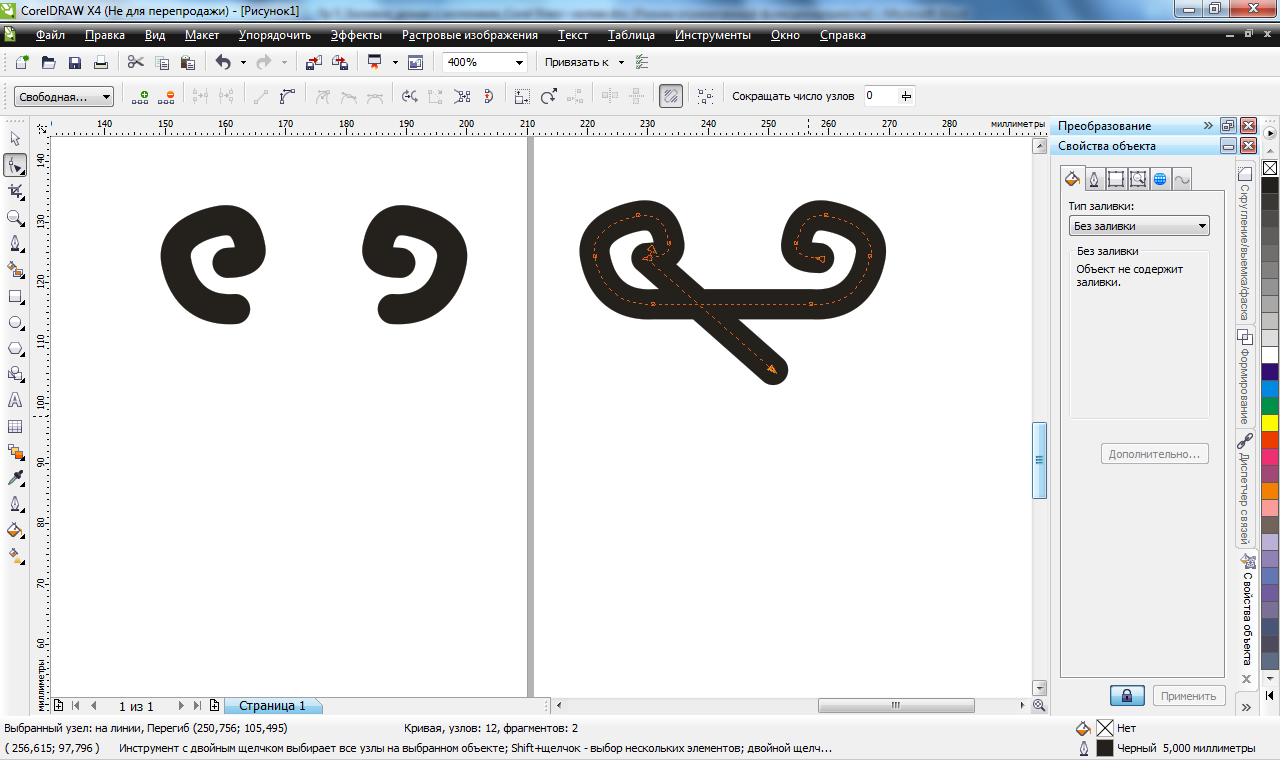
Task: Click the vertical scrollbar thumb
Action: point(1039,460)
